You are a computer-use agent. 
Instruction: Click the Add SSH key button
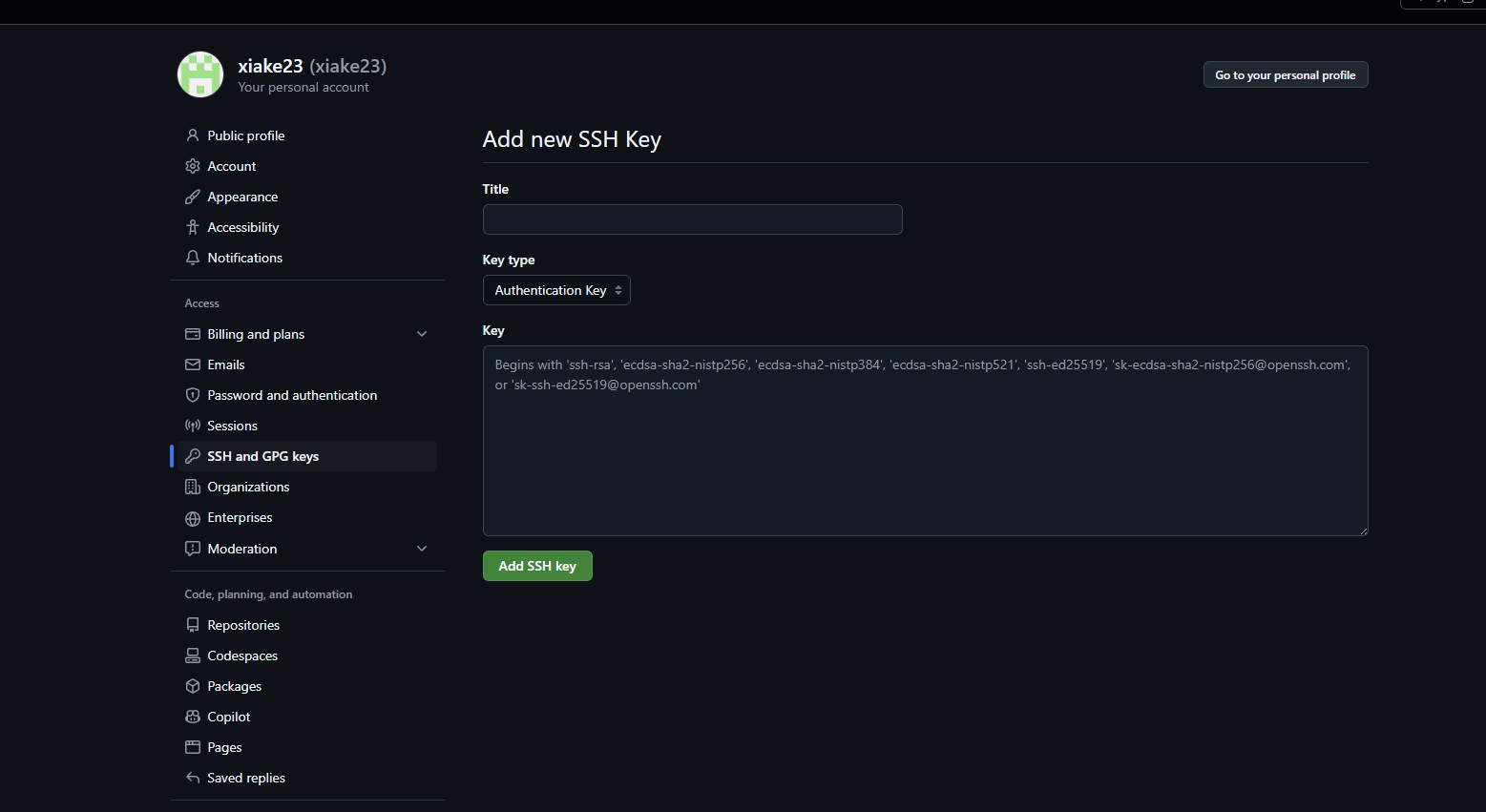tap(537, 566)
